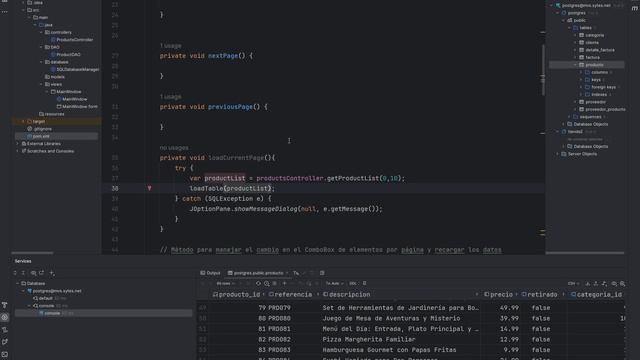Click getProductList call in code
Viewport: 640px width, 360px height.
[353, 178]
